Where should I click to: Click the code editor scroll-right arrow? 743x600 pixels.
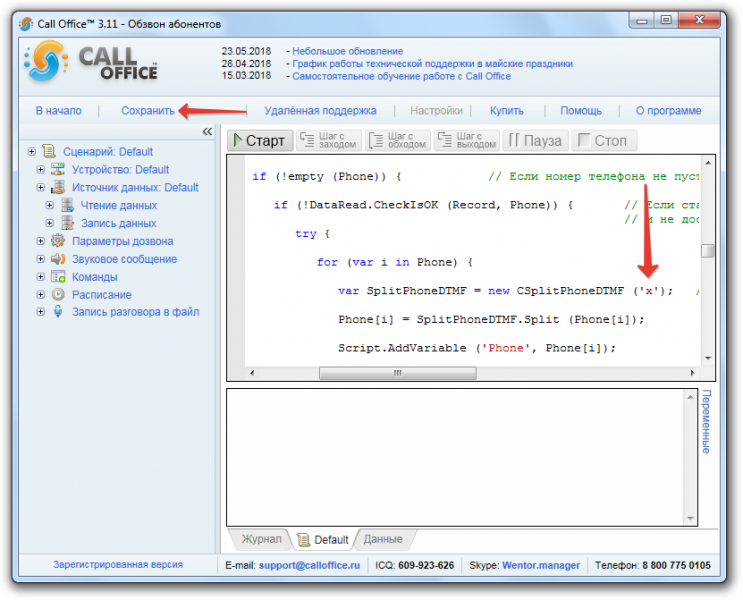[692, 373]
